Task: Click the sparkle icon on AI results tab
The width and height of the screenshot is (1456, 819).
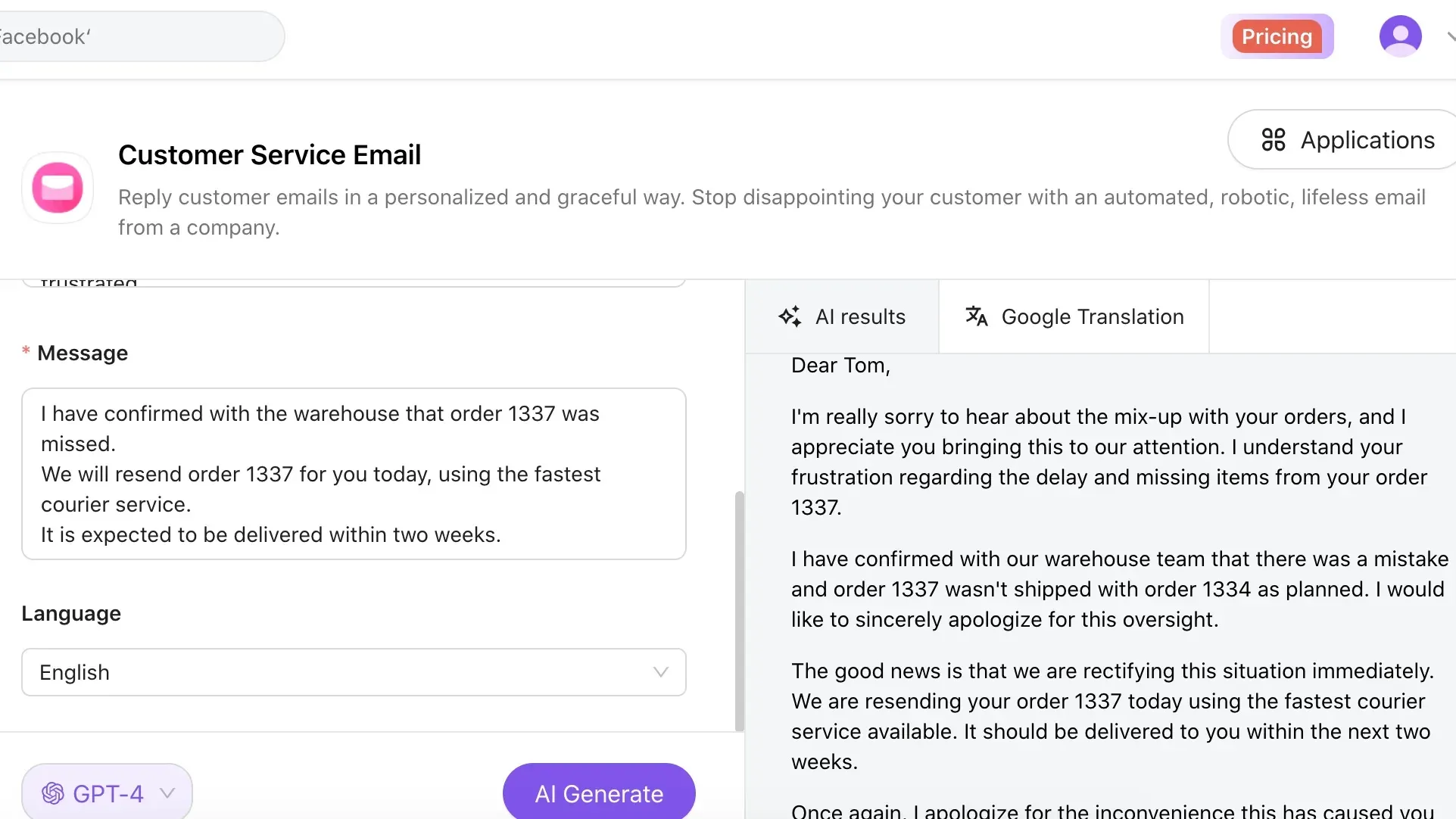Action: [x=790, y=316]
